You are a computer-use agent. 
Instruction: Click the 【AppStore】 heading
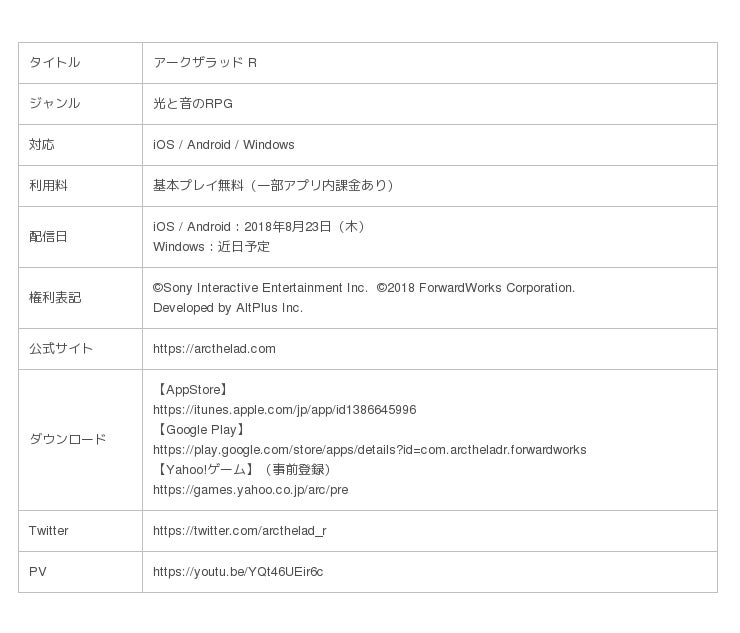[193, 390]
